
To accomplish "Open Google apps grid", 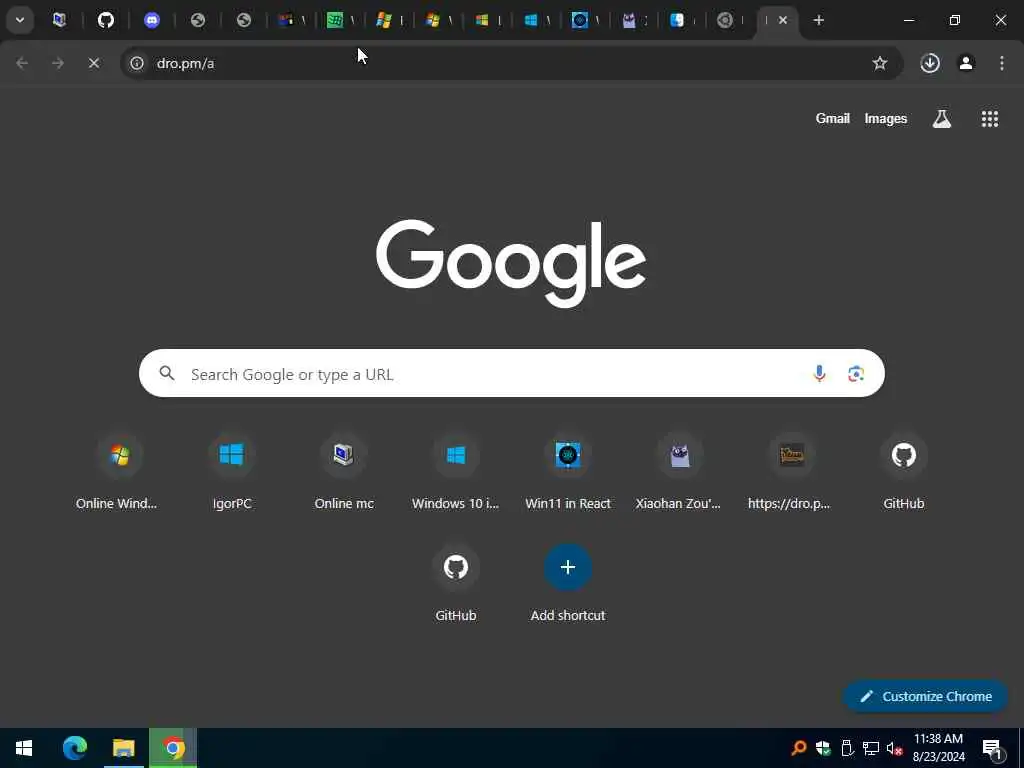I will coord(989,119).
